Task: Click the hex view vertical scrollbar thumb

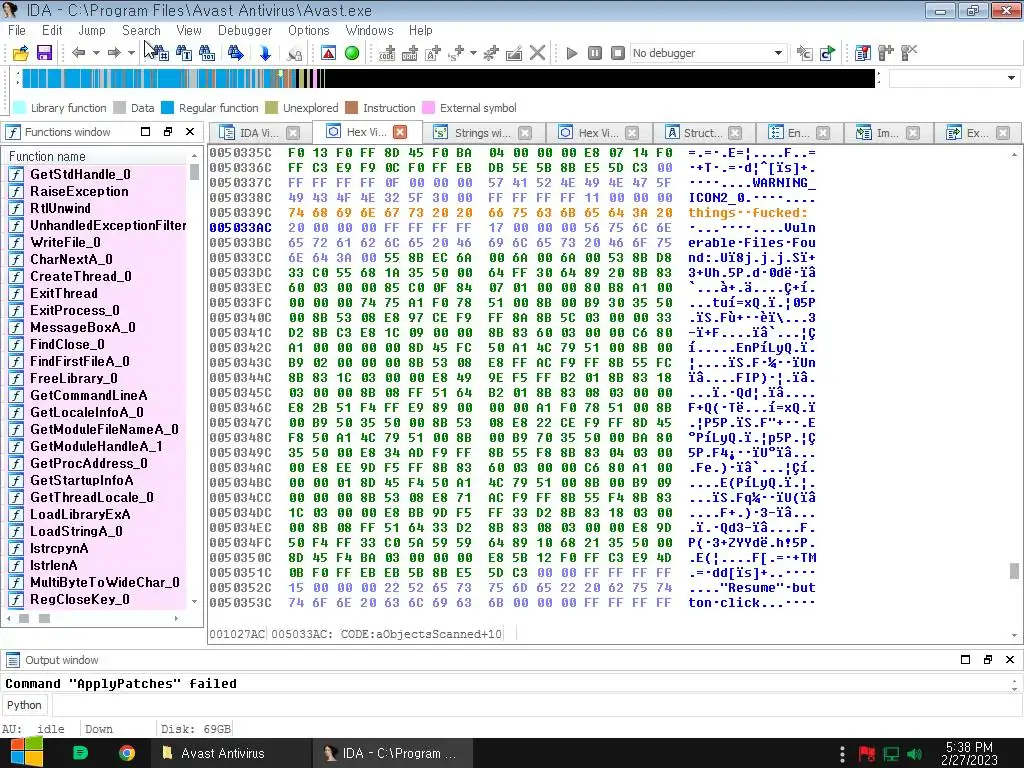Action: coord(1014,571)
